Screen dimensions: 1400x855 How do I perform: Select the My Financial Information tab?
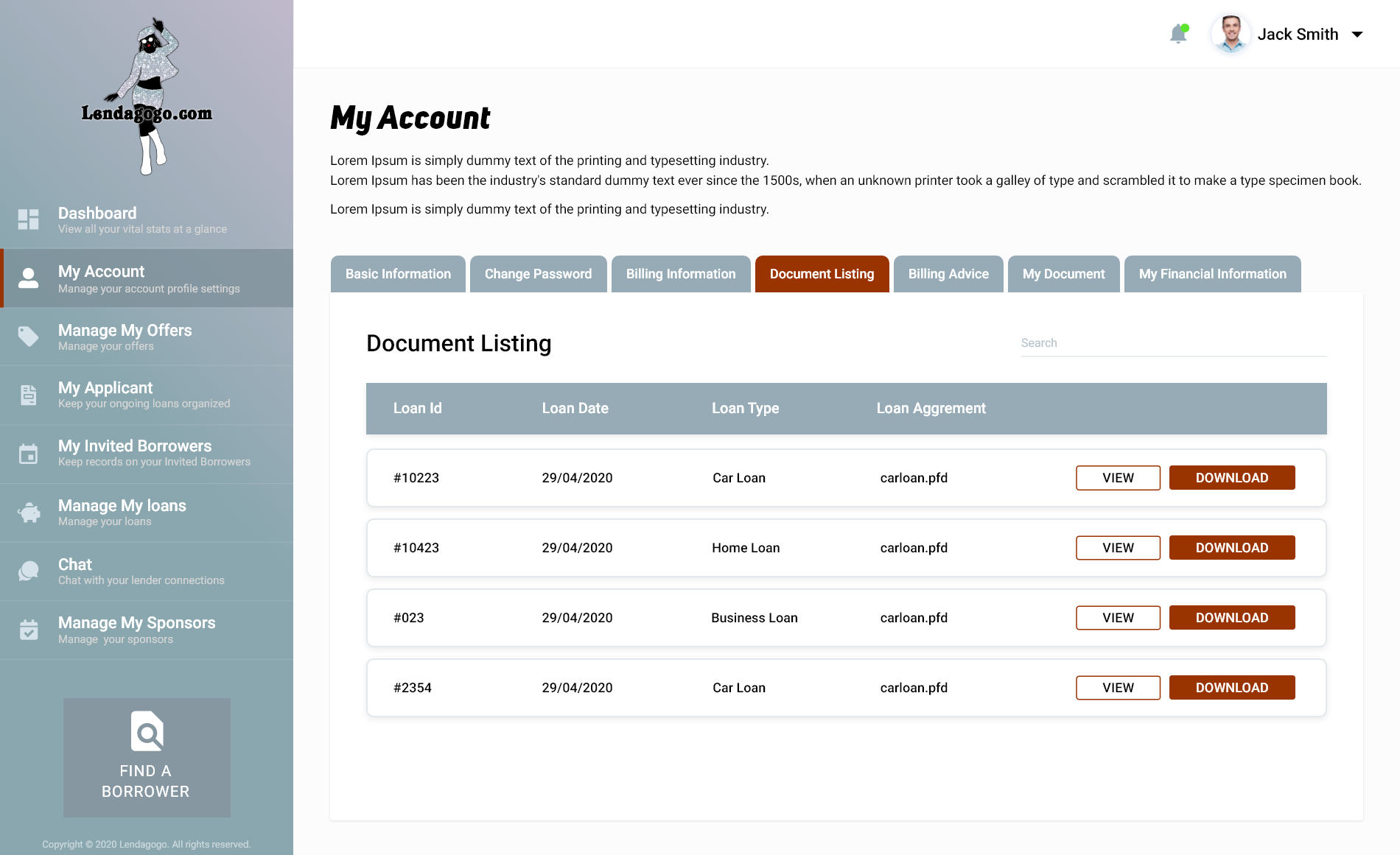[1212, 274]
